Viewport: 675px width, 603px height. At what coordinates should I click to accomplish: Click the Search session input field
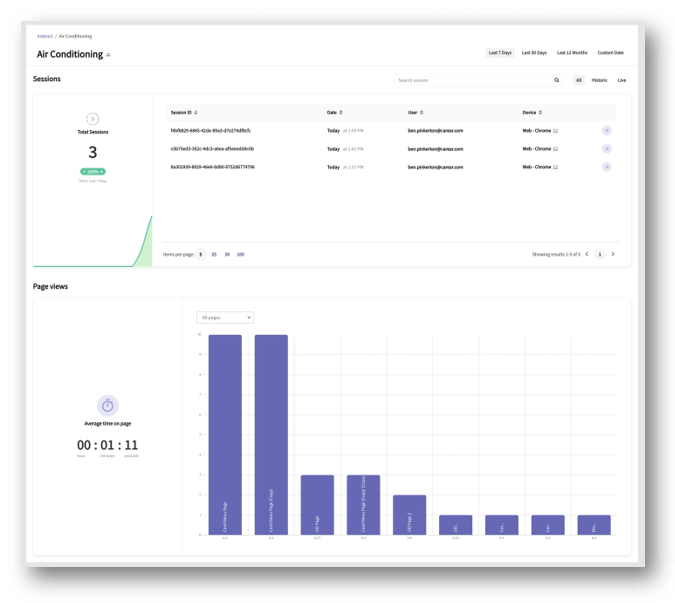(x=472, y=80)
